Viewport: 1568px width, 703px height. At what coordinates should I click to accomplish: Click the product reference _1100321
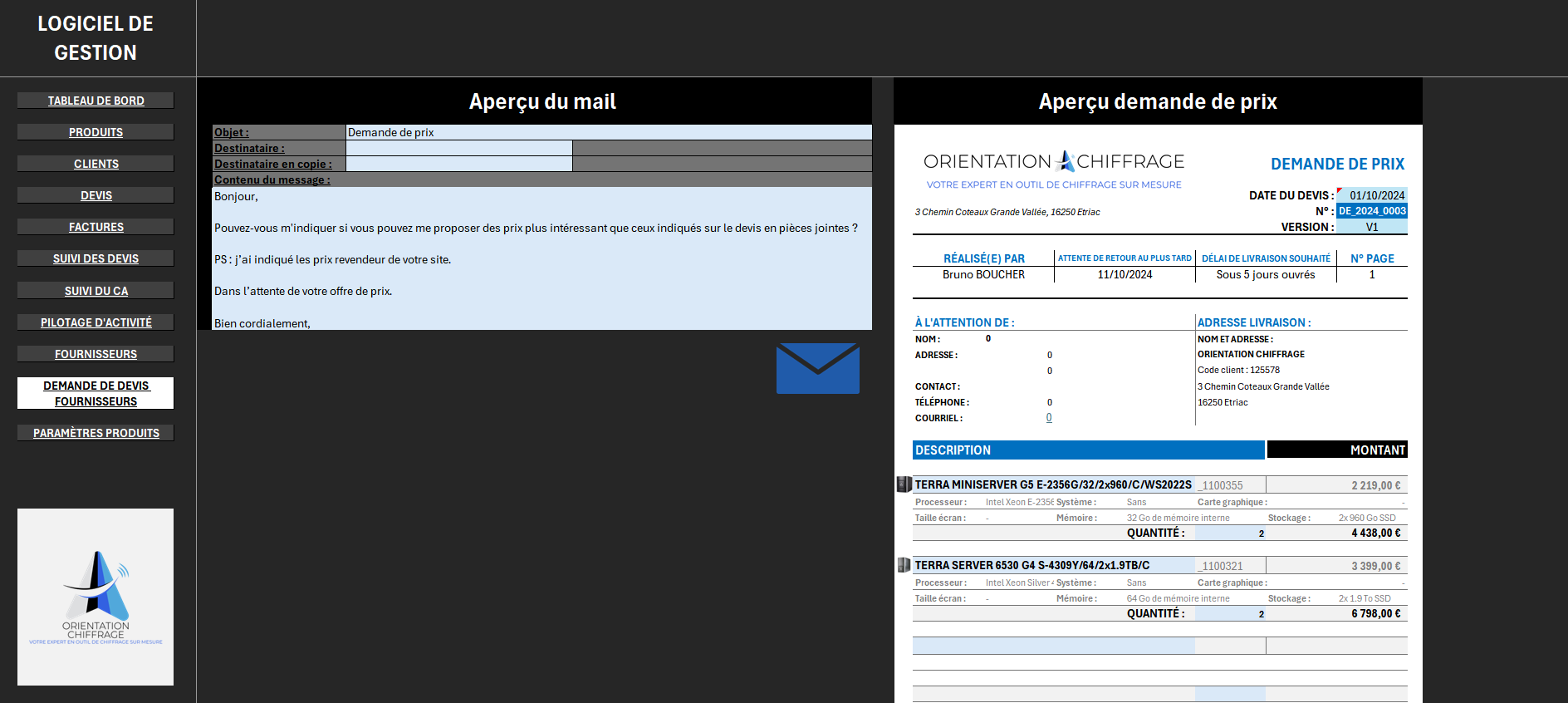pos(1221,566)
